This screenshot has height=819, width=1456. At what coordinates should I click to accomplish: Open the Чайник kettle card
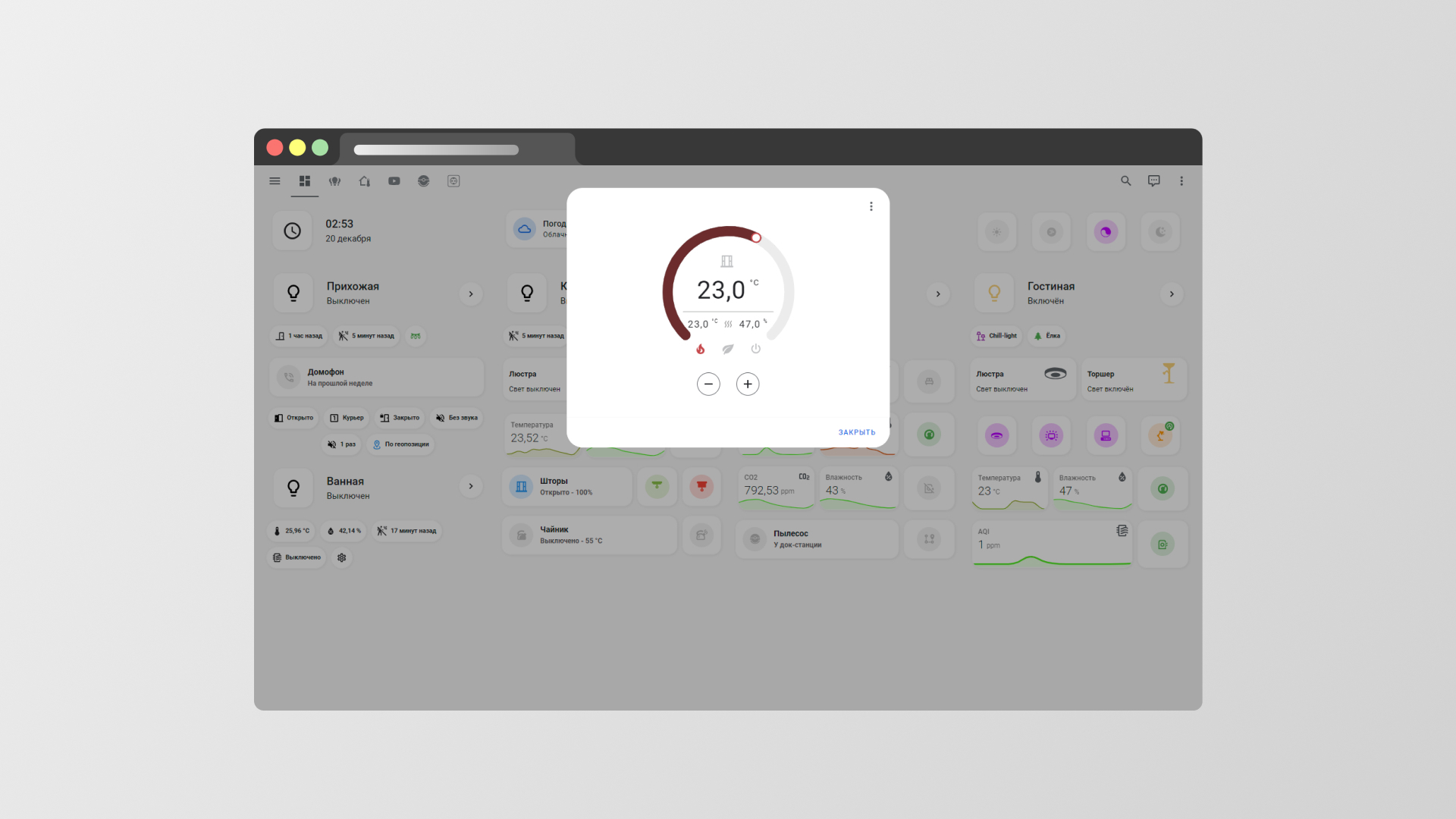click(589, 535)
